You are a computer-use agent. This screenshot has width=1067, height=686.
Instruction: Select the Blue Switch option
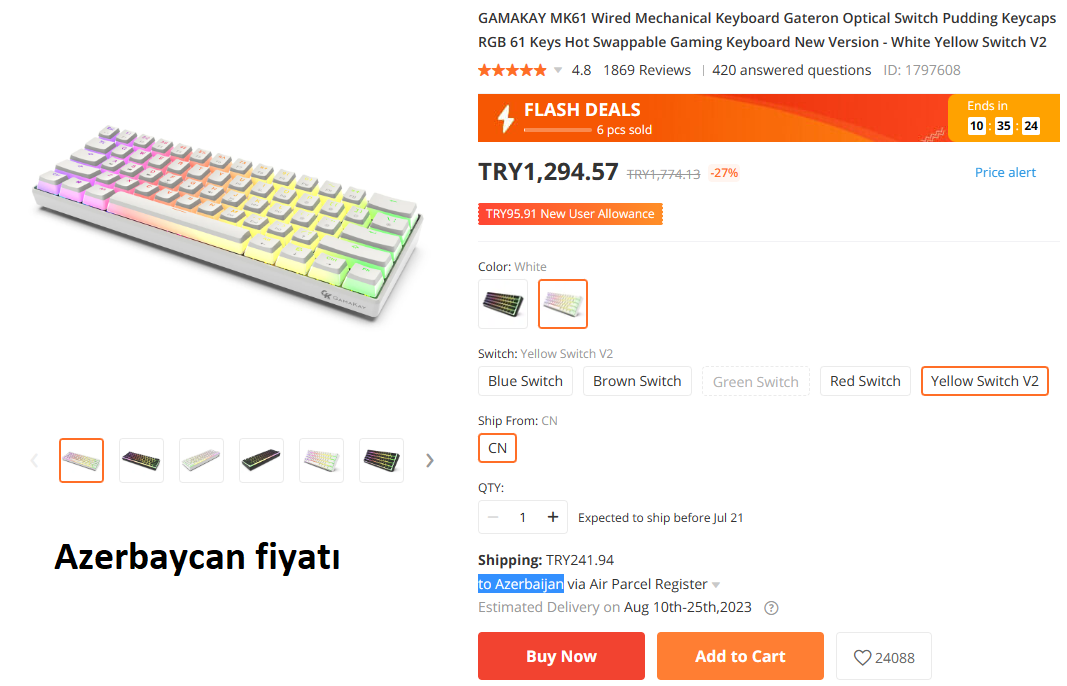click(525, 381)
